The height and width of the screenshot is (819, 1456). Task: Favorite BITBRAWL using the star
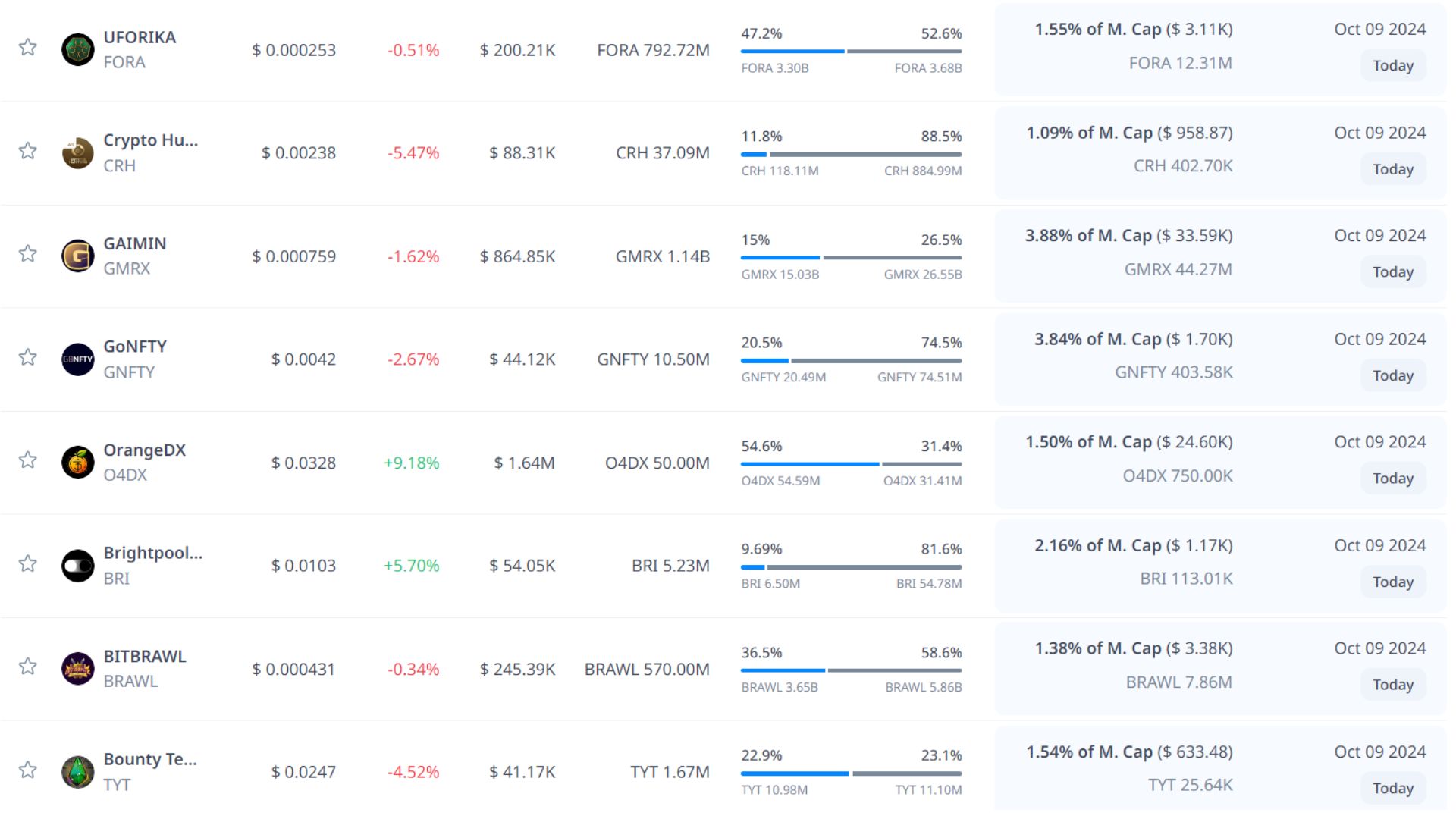(28, 666)
